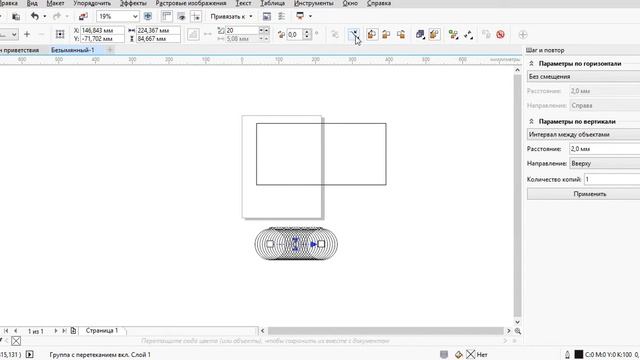The height and width of the screenshot is (360, 640).
Task: Click the previous page arrow
Action: pyautogui.click(x=16, y=331)
